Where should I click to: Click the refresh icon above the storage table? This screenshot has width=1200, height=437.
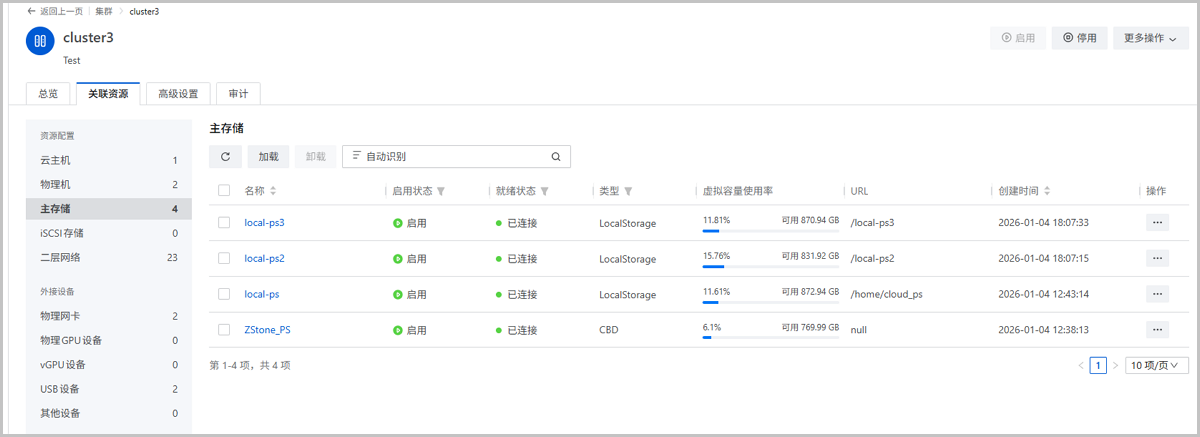click(x=225, y=157)
